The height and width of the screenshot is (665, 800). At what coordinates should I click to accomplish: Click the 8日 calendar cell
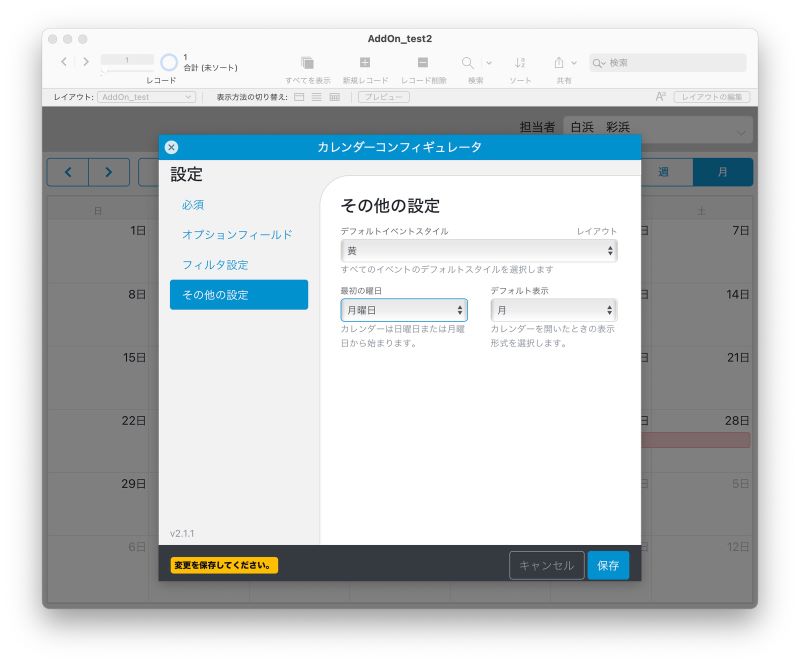(x=98, y=315)
